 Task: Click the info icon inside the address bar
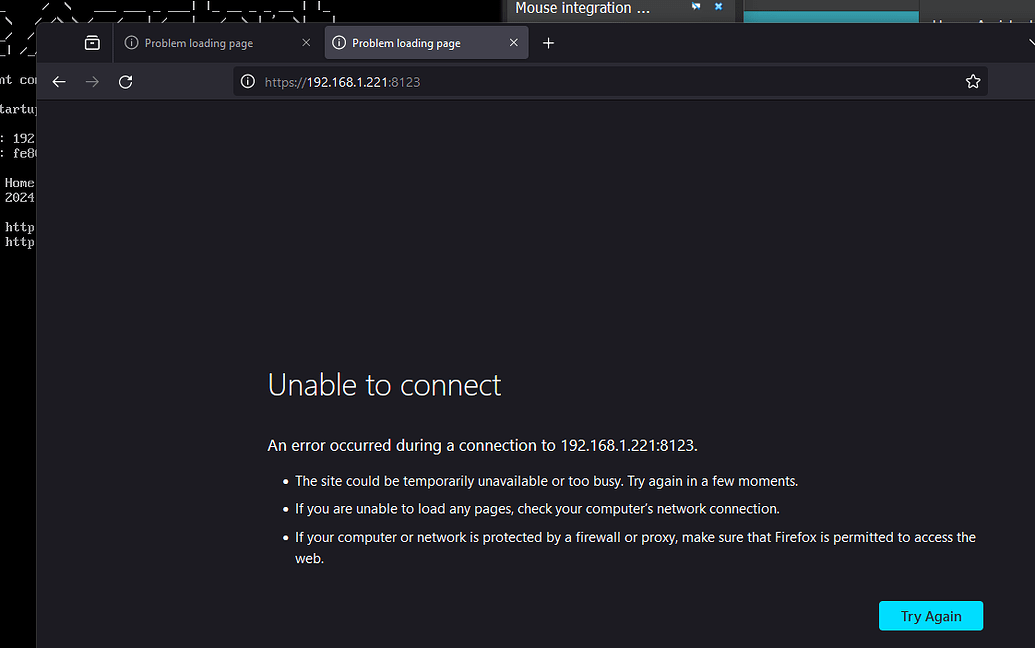coord(247,81)
